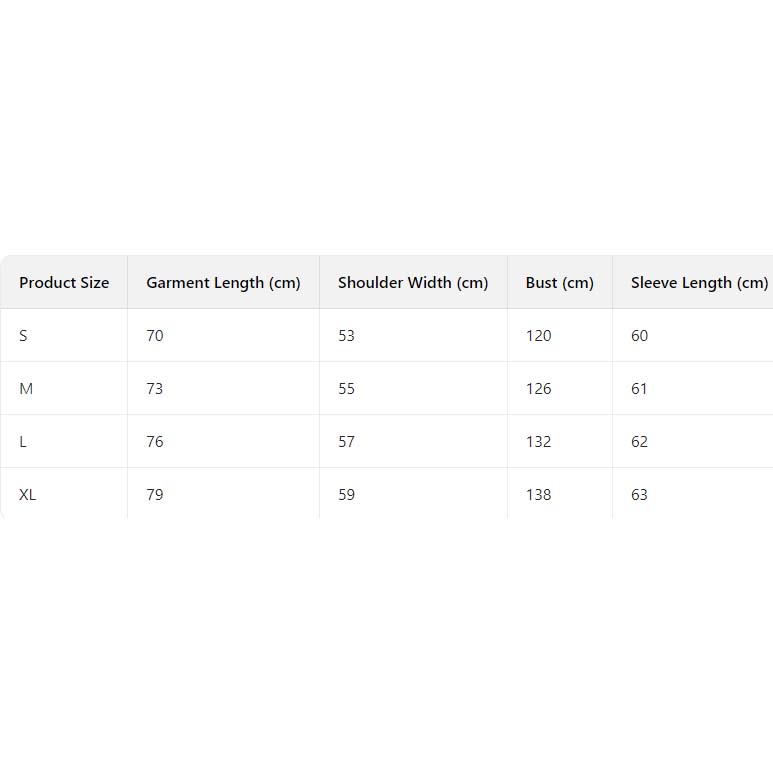Click the Shoulder Width (cm) header
Viewport: 773px width, 772px height.
click(x=413, y=283)
